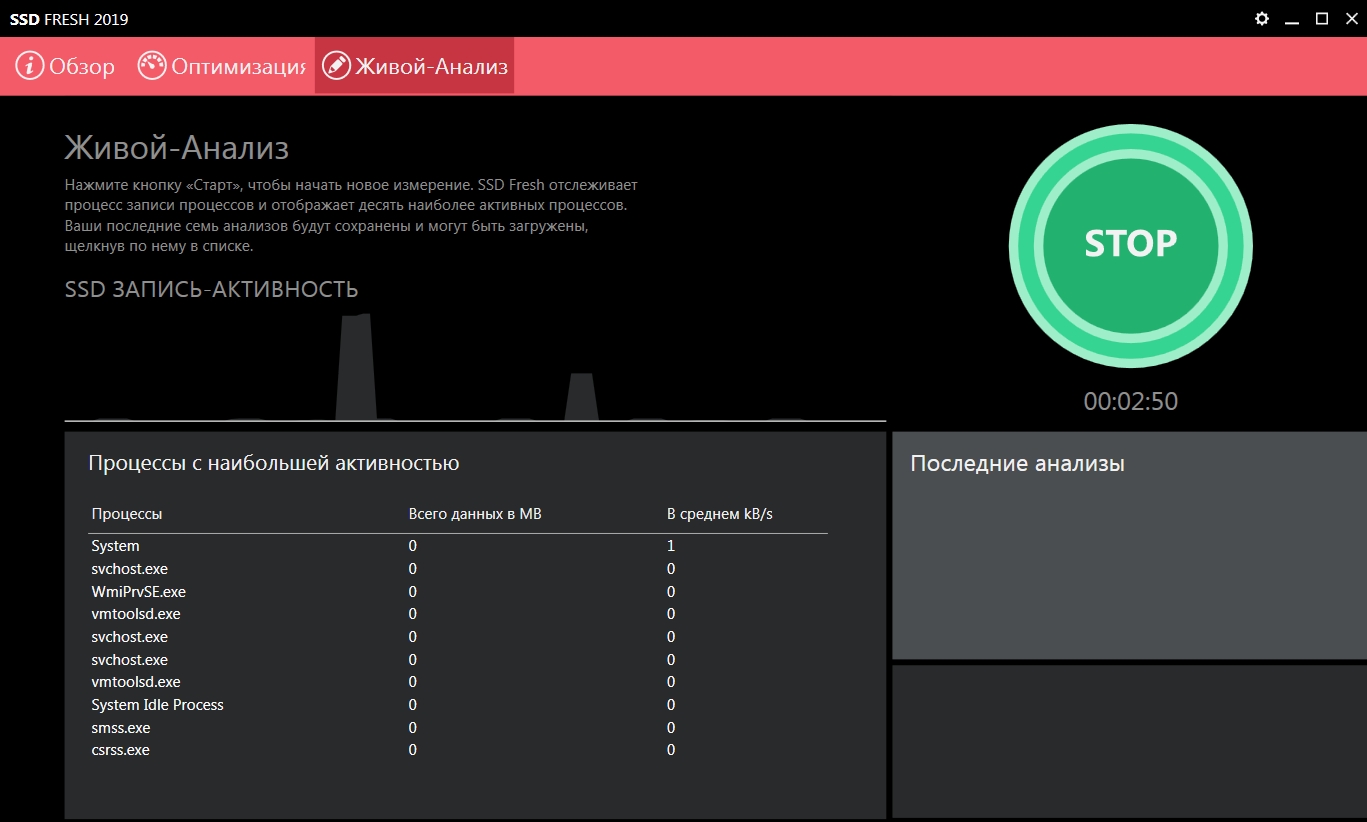Click the info icon beside Обзор
Screen dimensions: 1367x822
tap(30, 66)
